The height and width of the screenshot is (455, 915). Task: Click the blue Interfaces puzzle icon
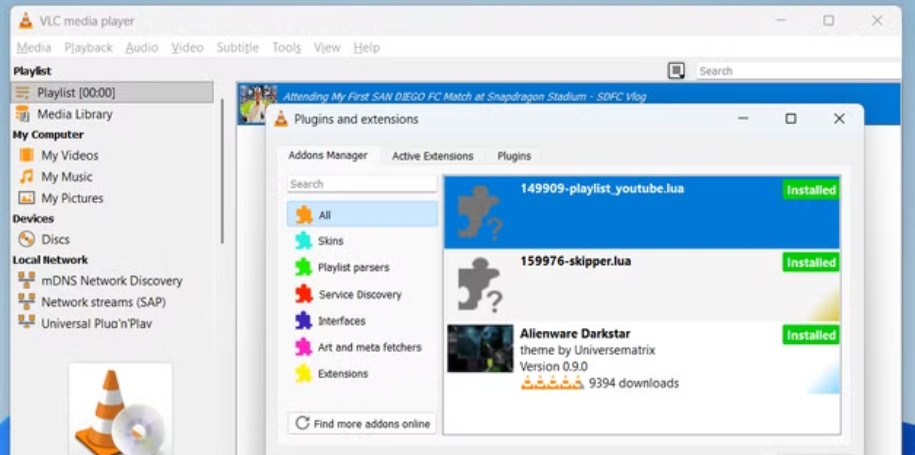pos(304,321)
